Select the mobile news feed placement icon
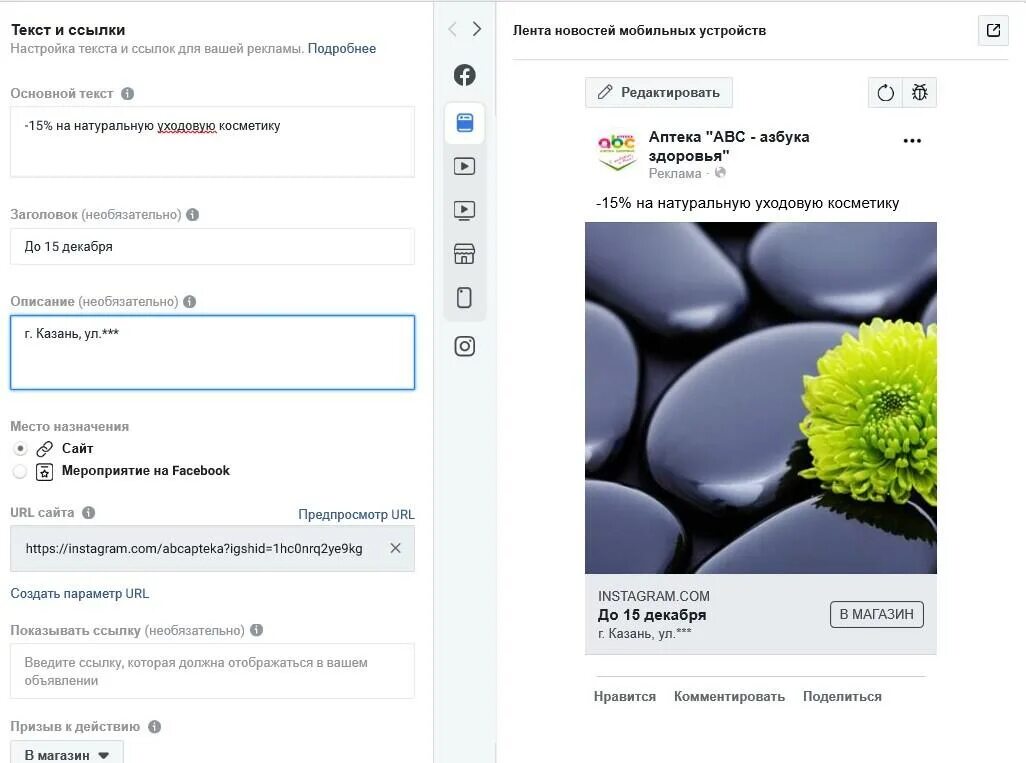 [x=463, y=122]
